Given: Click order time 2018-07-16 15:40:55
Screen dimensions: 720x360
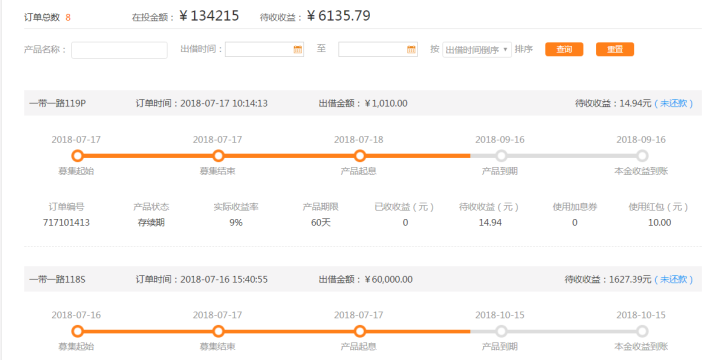Looking at the screenshot, I should [224, 279].
